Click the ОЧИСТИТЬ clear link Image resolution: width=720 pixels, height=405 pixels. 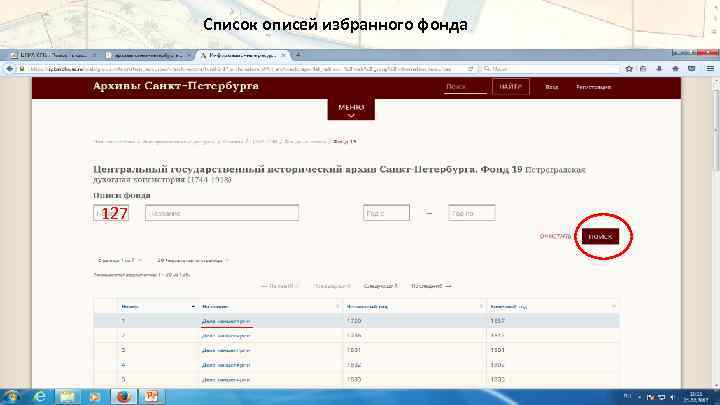555,236
